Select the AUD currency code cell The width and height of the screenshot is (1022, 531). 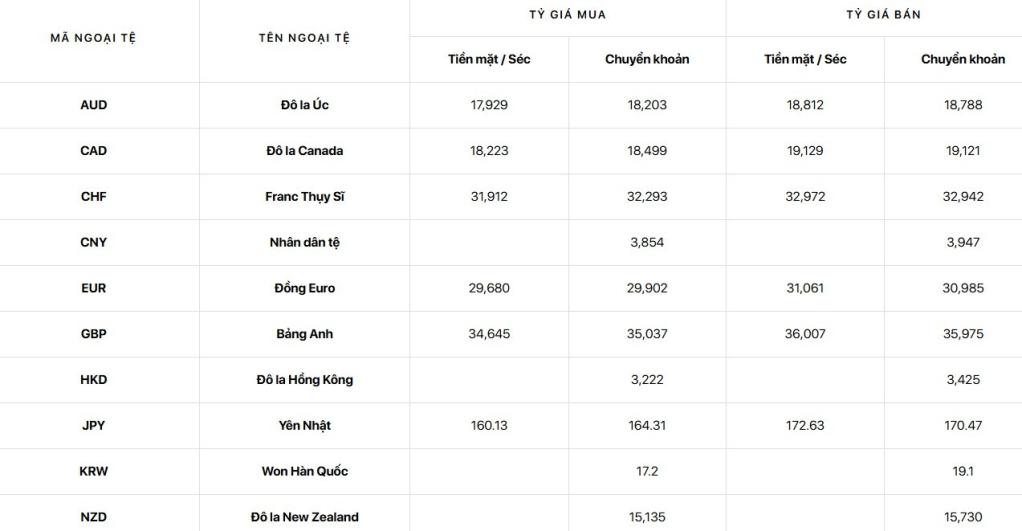[93, 105]
